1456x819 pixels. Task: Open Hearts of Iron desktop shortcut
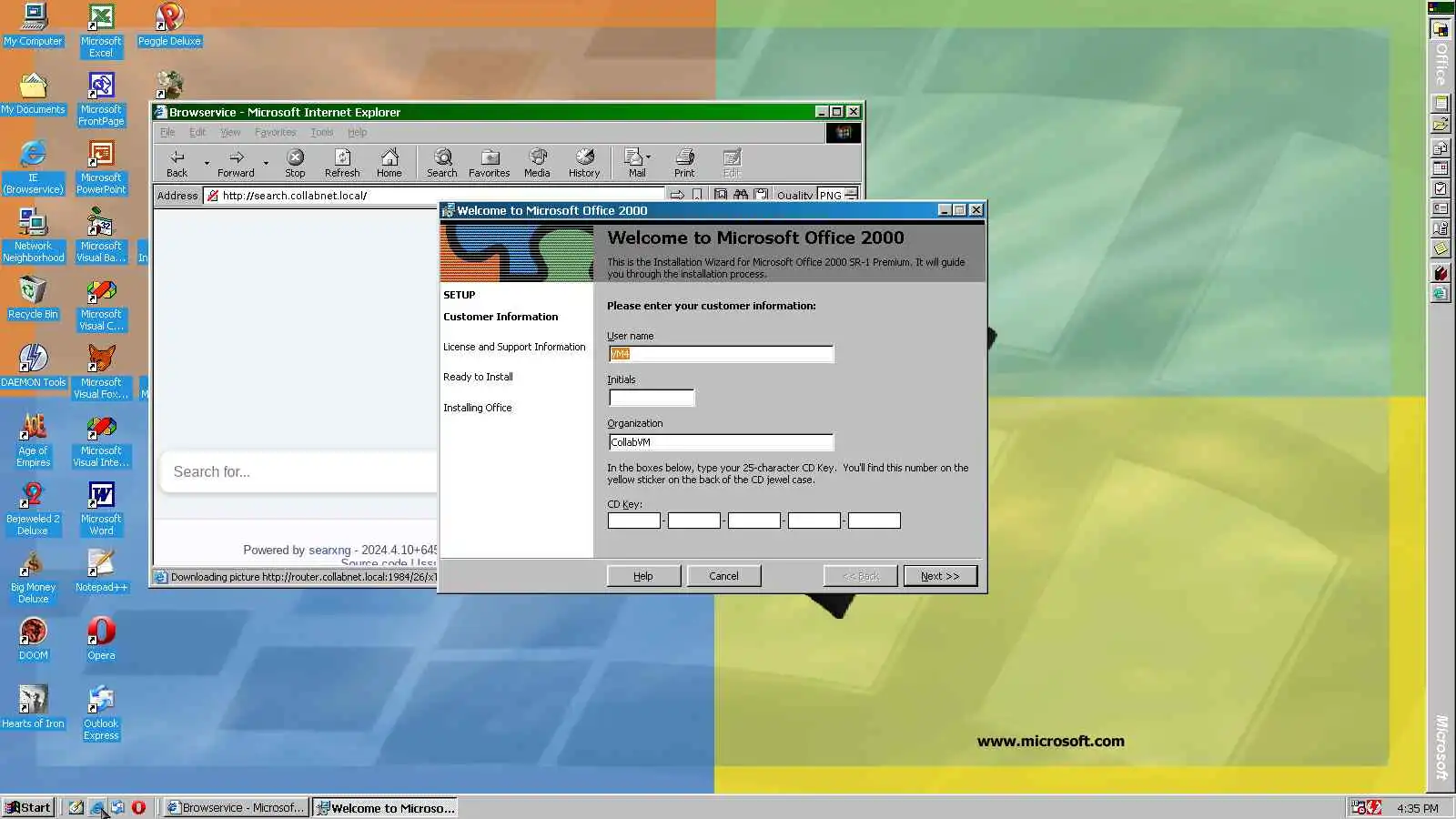click(x=34, y=707)
